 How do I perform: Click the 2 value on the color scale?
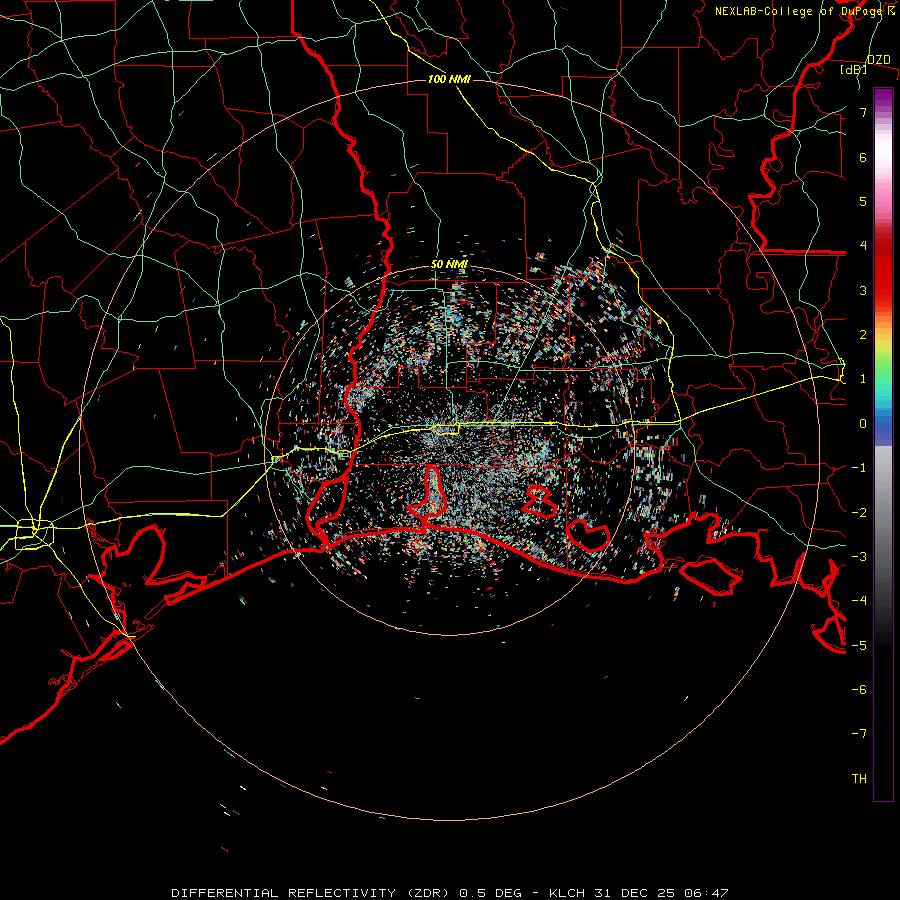863,335
